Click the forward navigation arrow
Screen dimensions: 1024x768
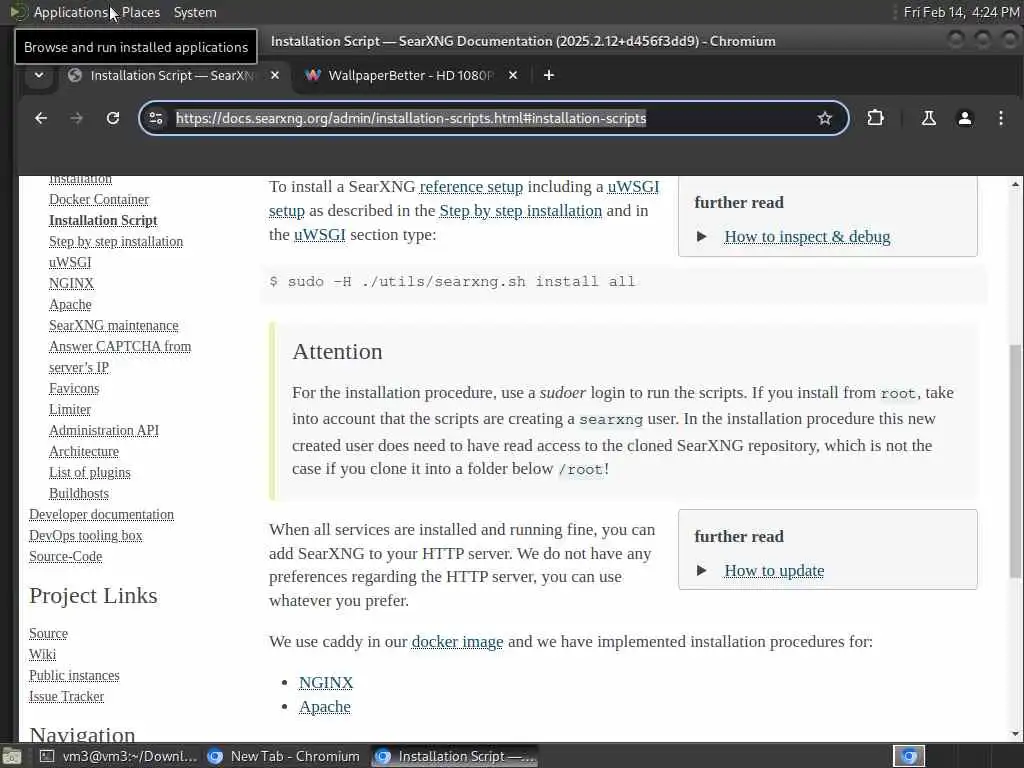click(77, 118)
